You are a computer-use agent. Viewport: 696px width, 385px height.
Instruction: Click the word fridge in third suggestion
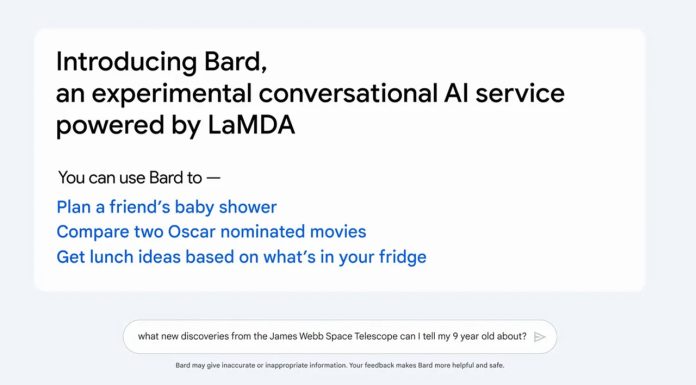(403, 257)
